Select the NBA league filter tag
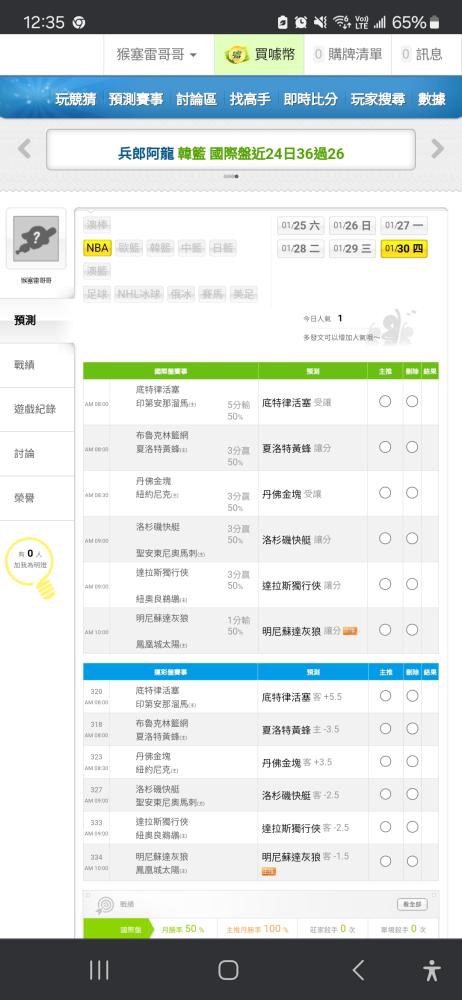Screen dimensions: 462x1000 pyautogui.click(x=98, y=248)
